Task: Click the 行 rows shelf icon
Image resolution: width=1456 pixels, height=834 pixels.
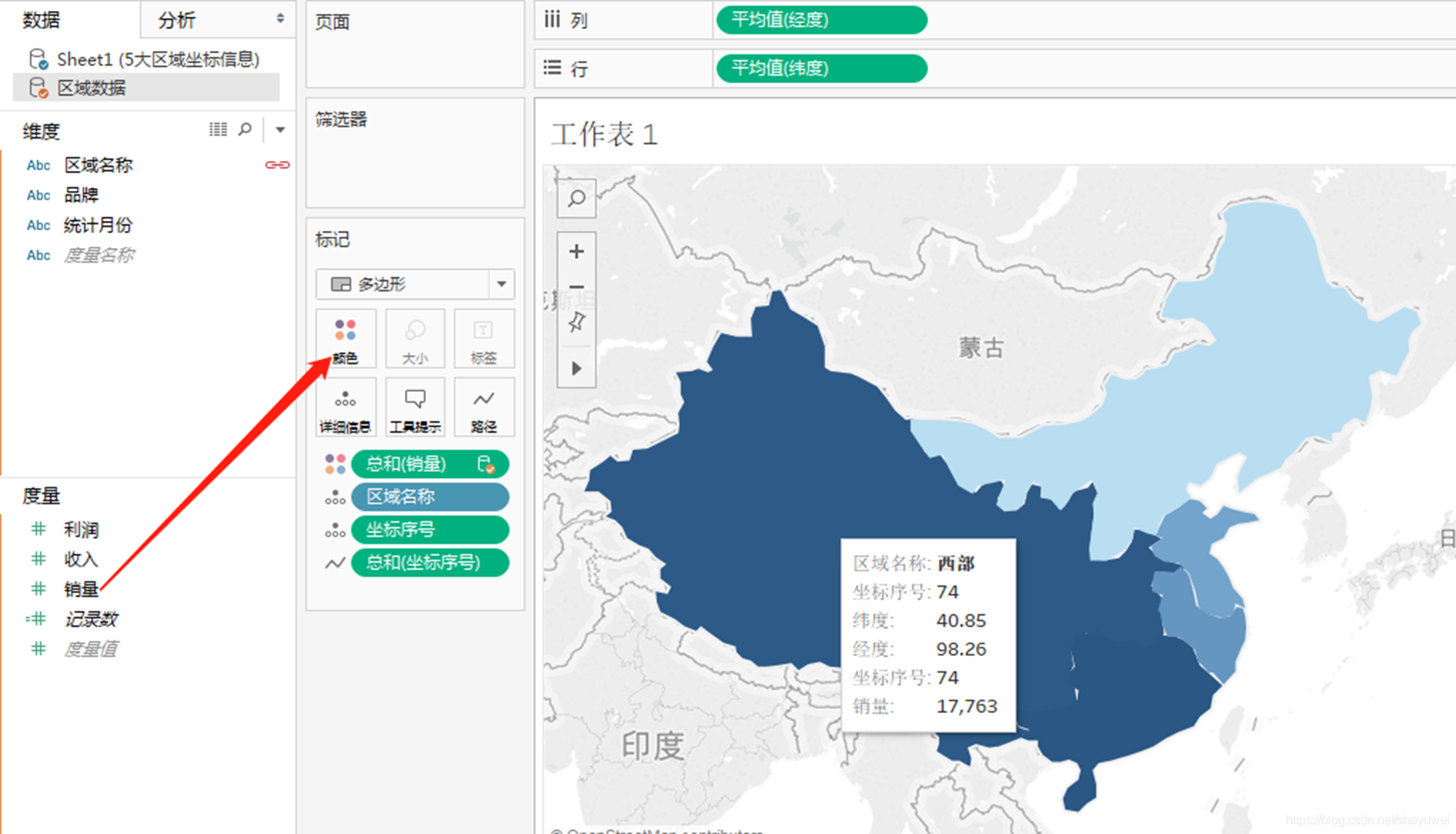Action: [552, 68]
